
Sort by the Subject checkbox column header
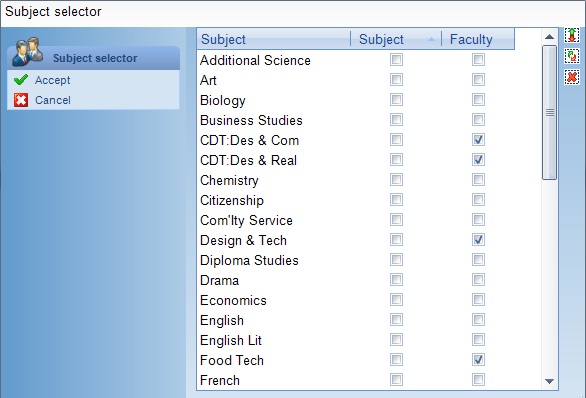396,39
